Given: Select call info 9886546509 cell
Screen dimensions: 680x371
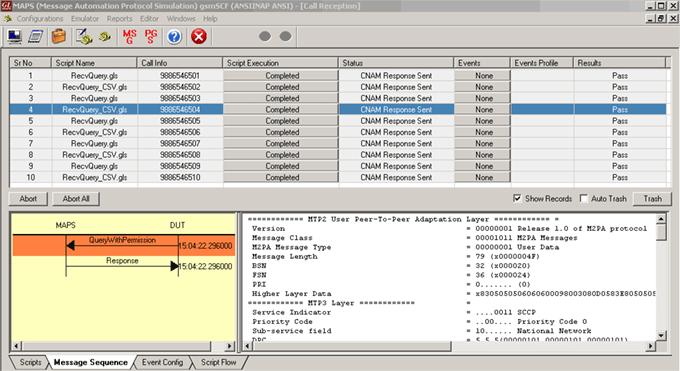Looking at the screenshot, I should (180, 166).
